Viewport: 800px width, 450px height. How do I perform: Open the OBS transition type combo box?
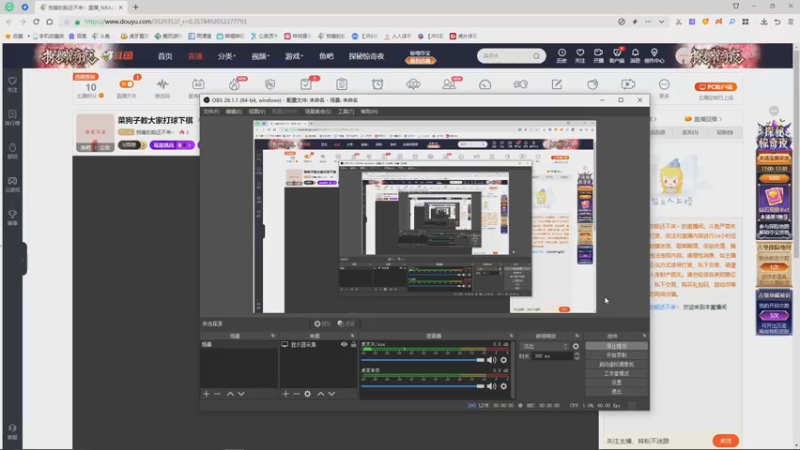point(544,346)
